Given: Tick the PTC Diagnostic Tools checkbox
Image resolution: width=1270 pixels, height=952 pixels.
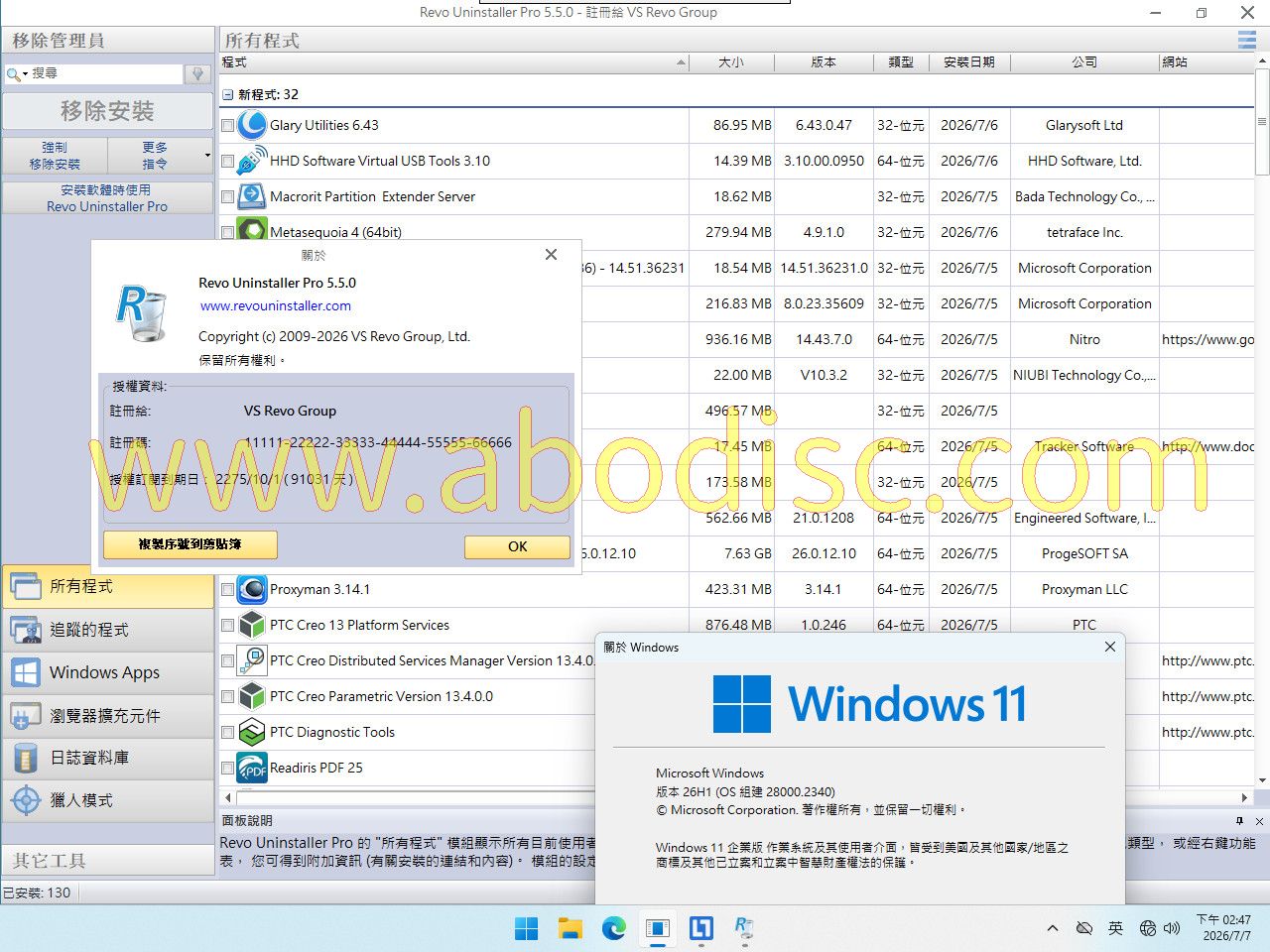Looking at the screenshot, I should click(x=227, y=733).
